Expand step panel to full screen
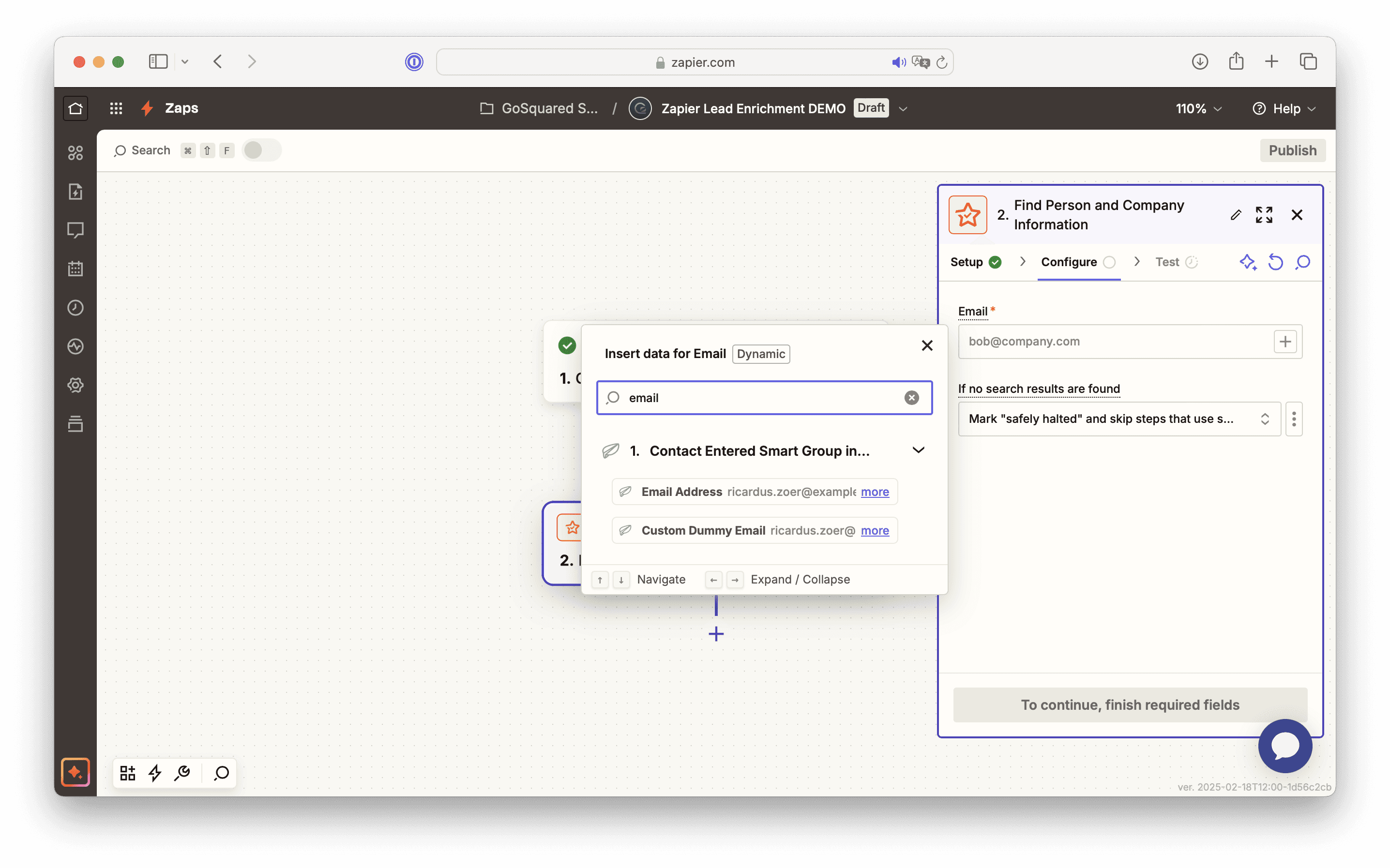1390x868 pixels. tap(1264, 215)
